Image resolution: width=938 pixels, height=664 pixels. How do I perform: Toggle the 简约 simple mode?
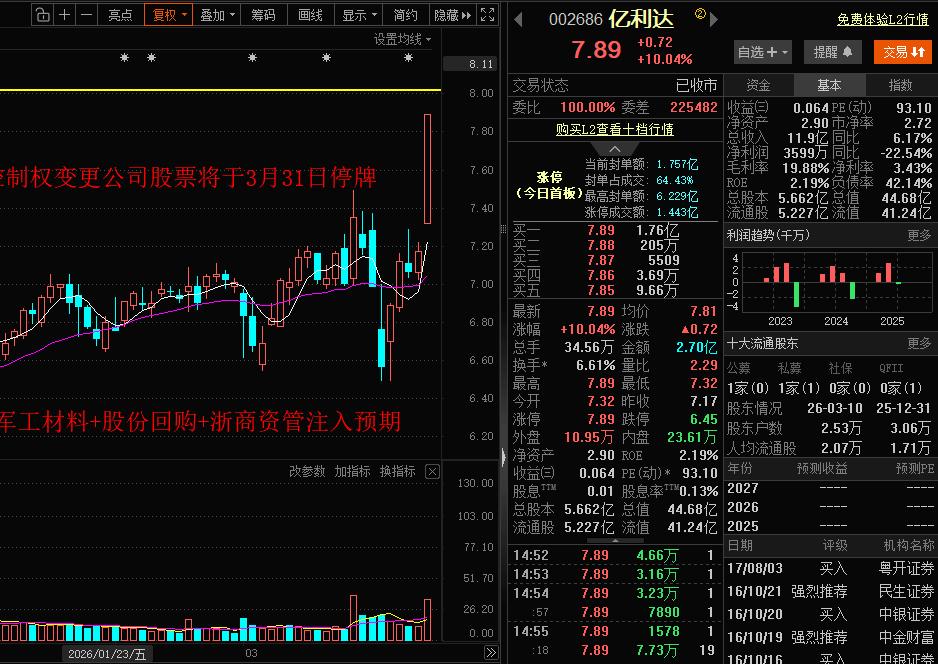coord(406,15)
